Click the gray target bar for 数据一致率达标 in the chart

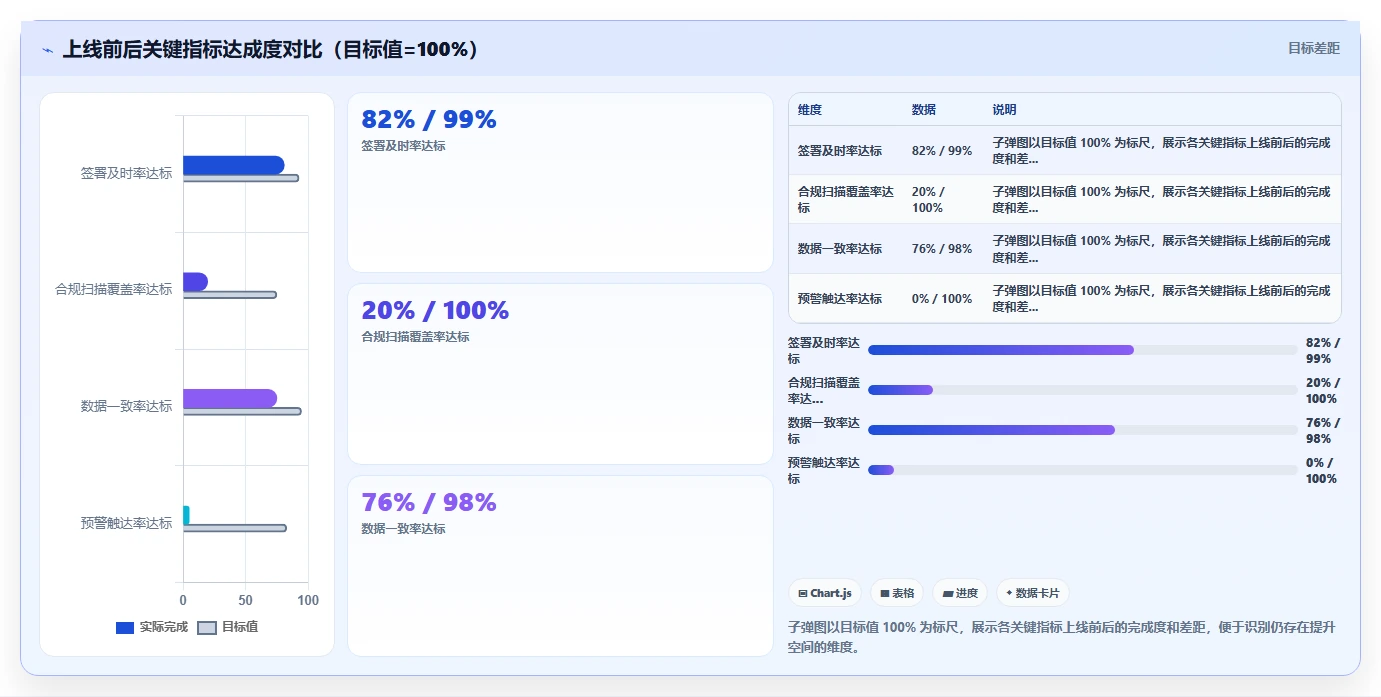(242, 411)
